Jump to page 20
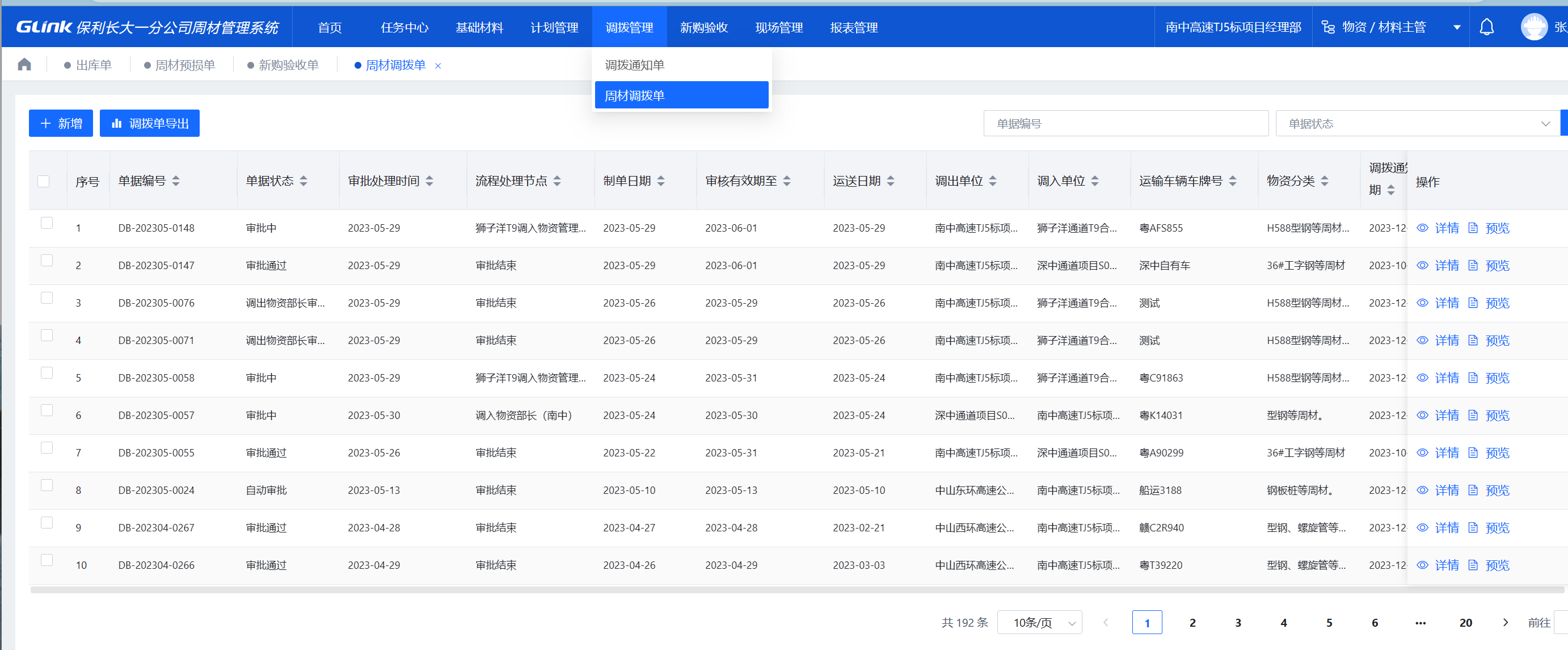 [1466, 623]
